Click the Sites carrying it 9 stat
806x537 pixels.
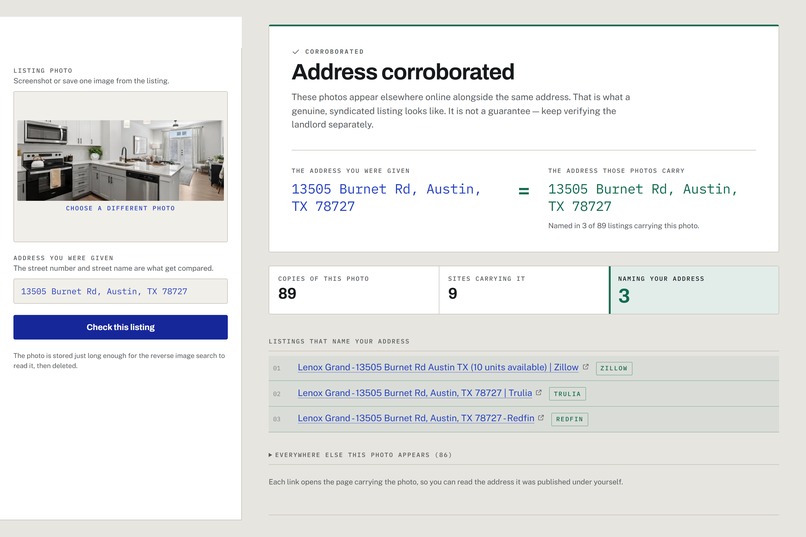coord(524,290)
